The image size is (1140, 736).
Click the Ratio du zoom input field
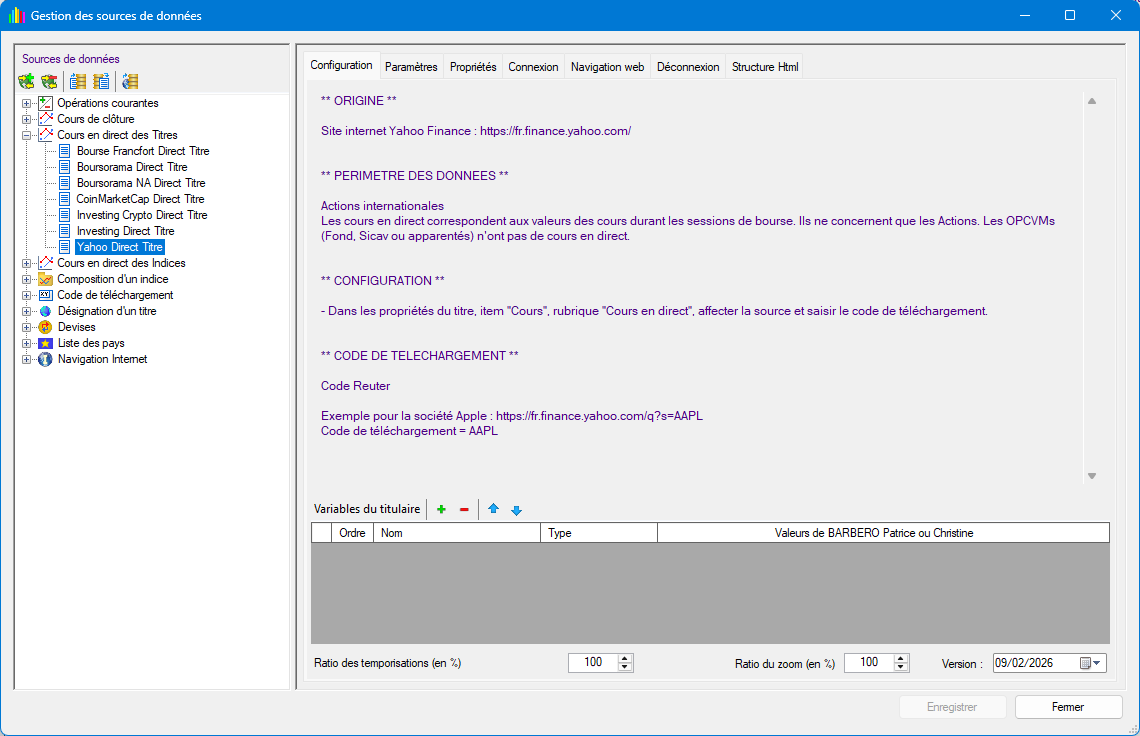[x=868, y=663]
